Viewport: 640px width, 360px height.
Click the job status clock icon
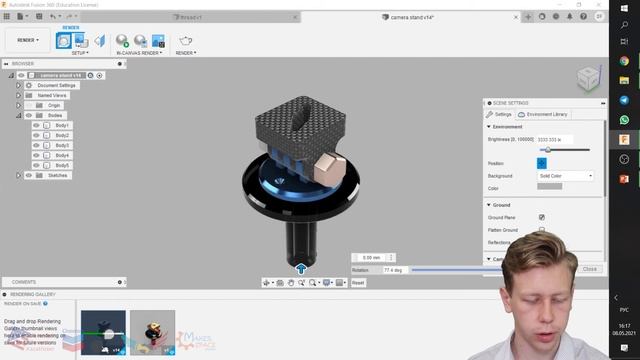(556, 16)
